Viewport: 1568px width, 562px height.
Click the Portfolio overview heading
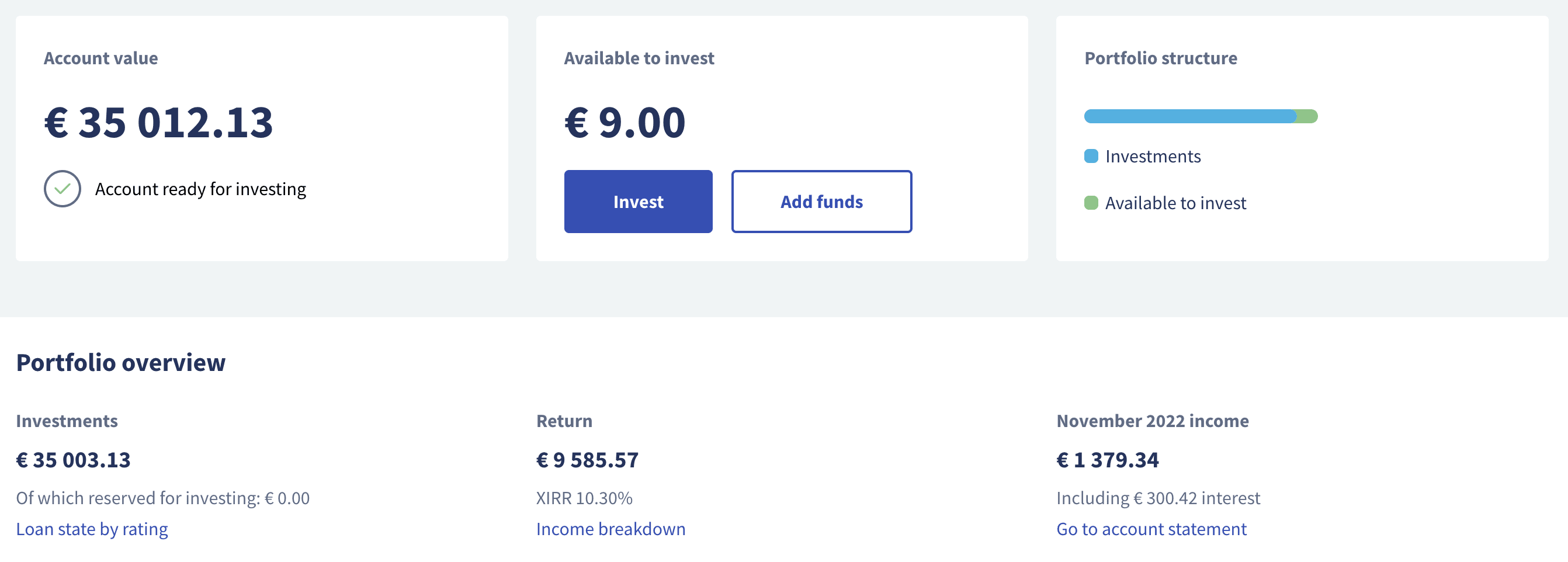click(120, 362)
